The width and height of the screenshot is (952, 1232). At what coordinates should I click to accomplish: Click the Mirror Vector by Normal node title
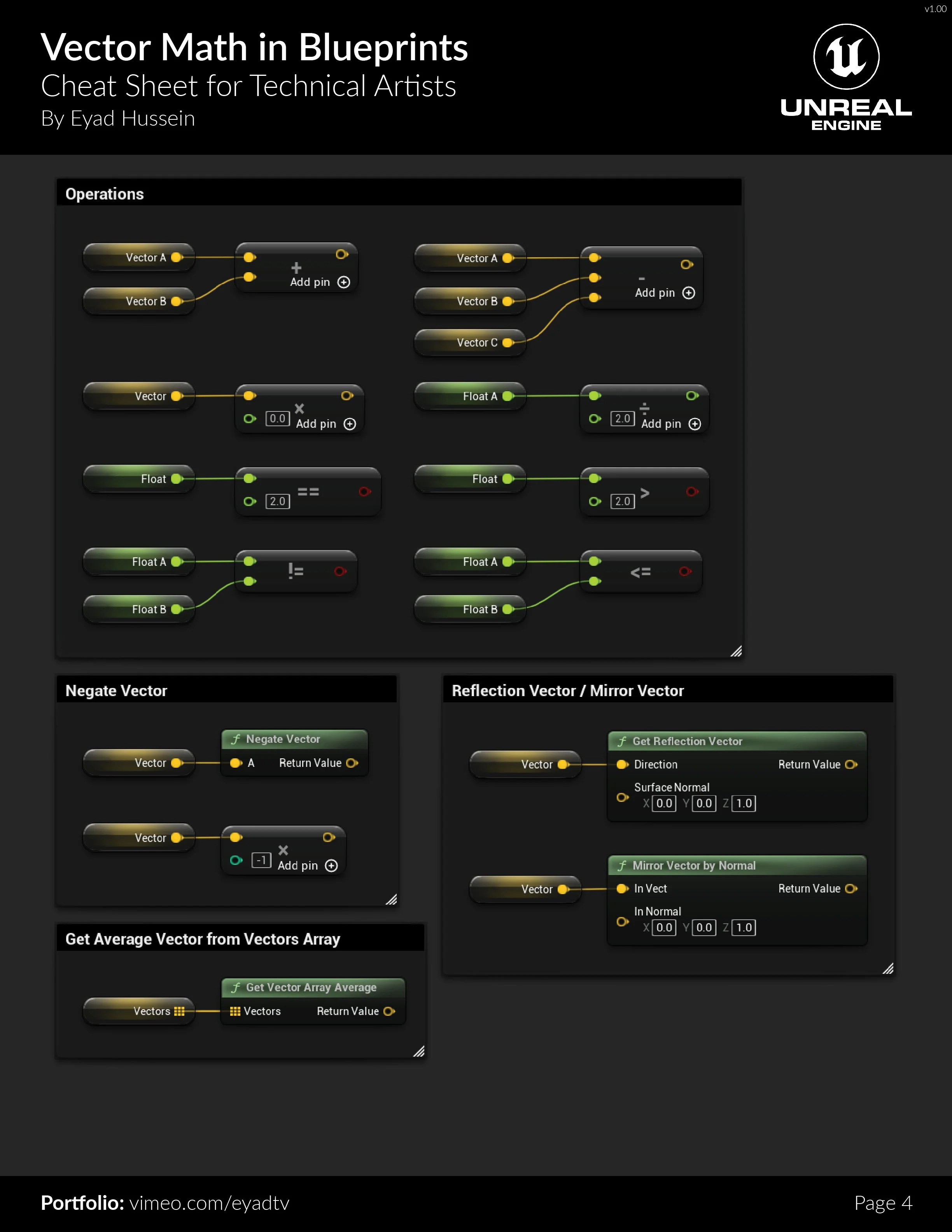[694, 865]
